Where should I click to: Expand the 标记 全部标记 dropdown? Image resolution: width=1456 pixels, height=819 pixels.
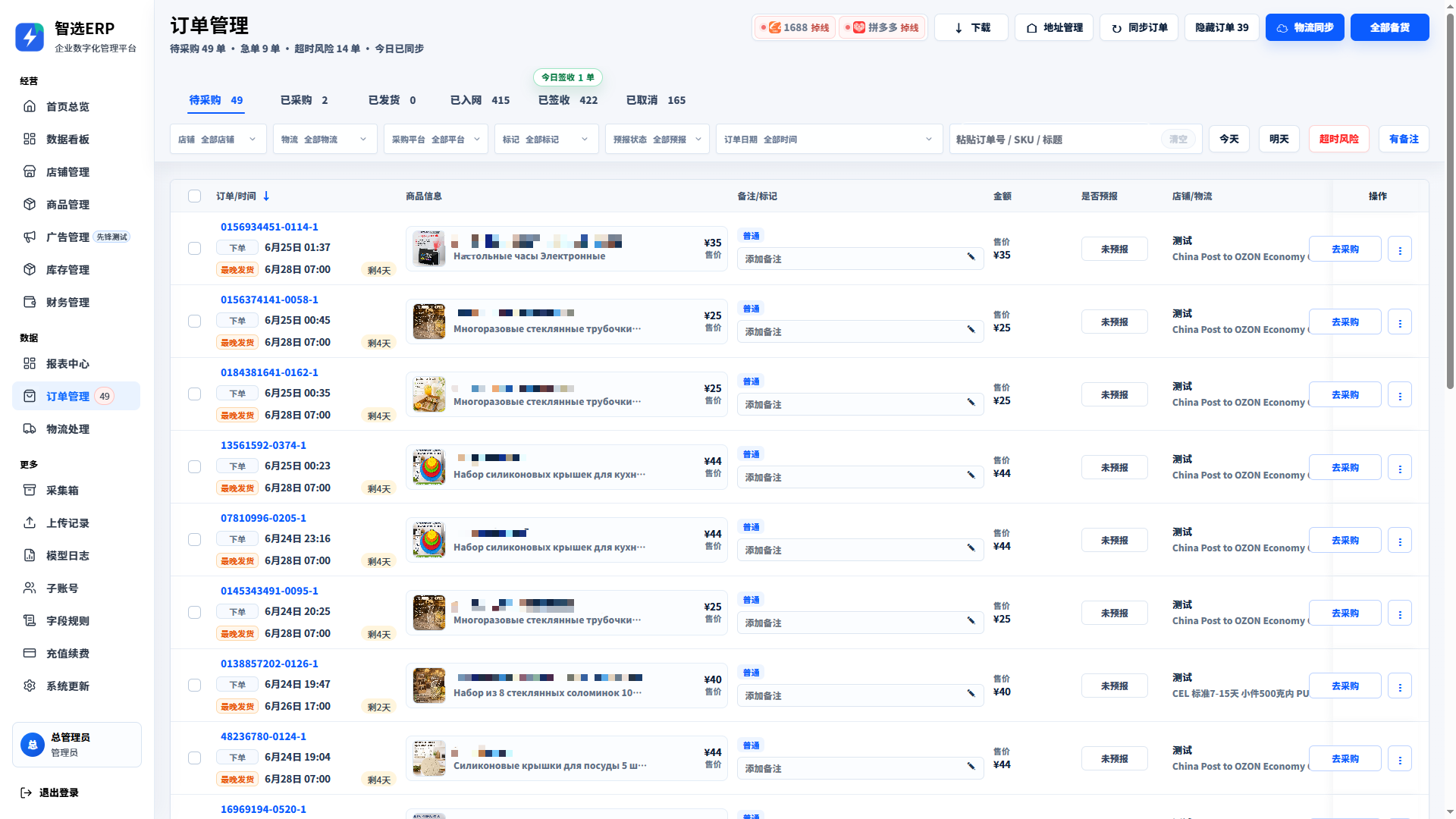point(547,139)
